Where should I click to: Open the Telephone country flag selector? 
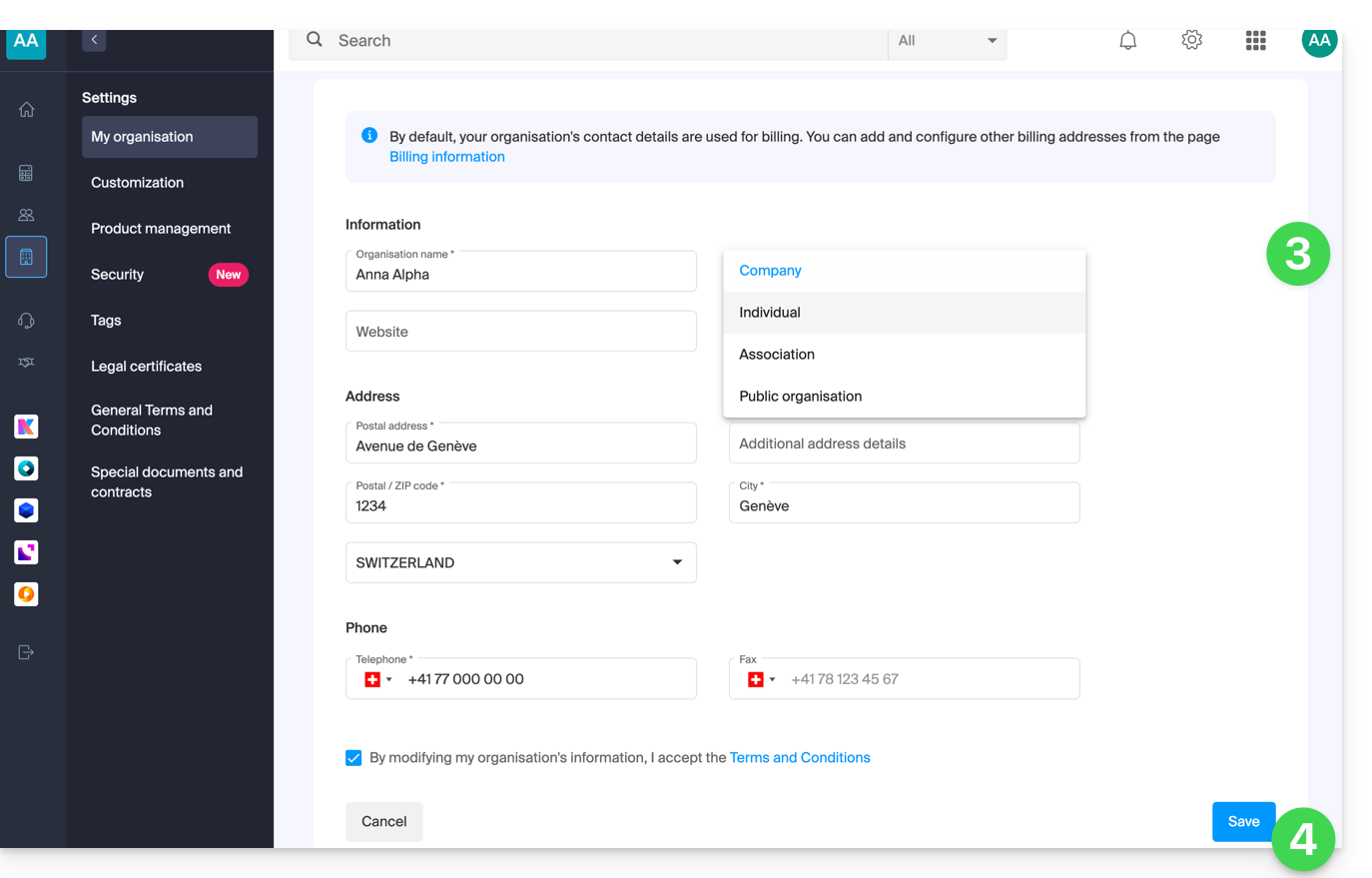click(x=376, y=679)
